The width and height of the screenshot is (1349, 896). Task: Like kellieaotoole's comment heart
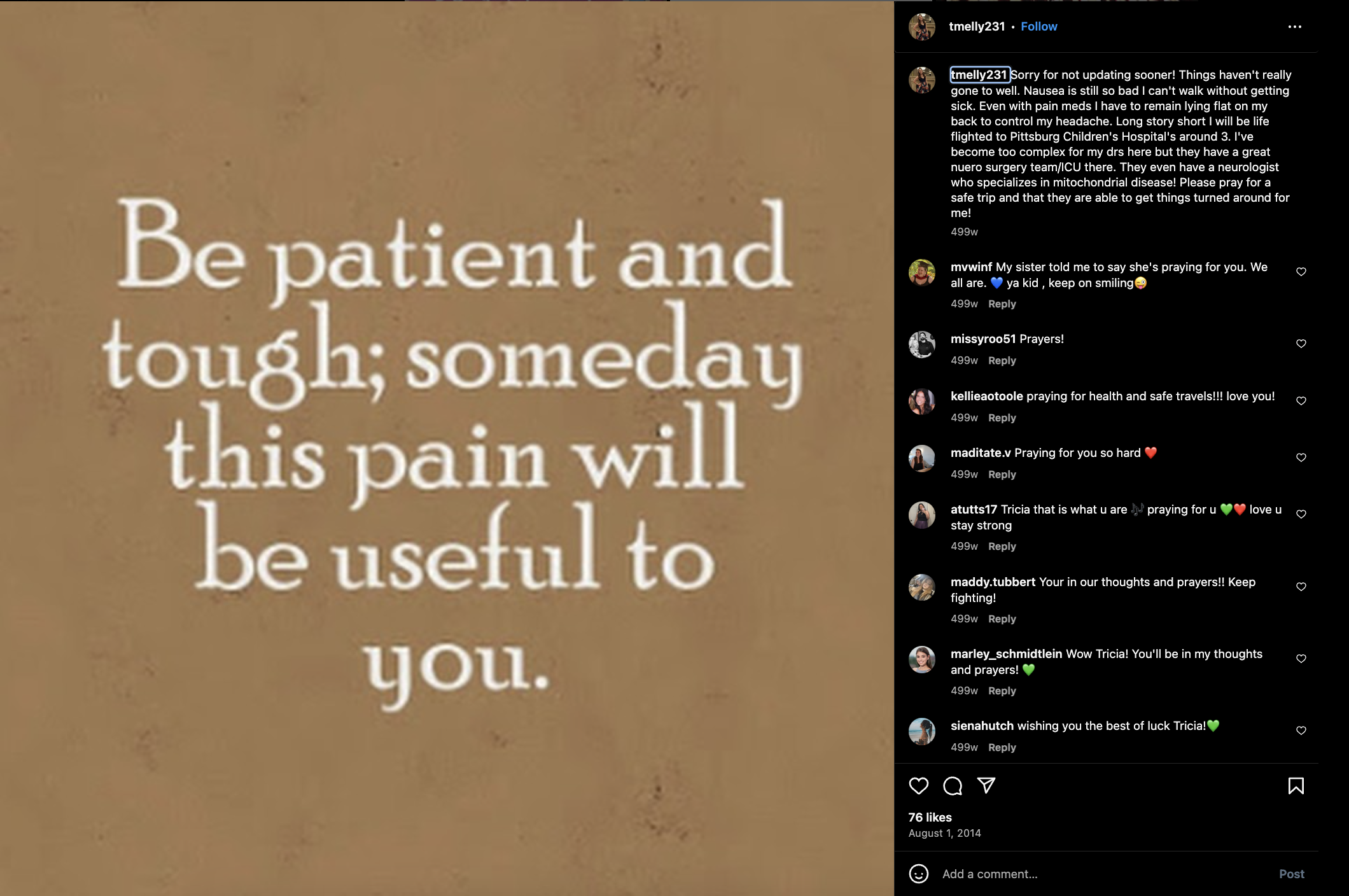pyautogui.click(x=1301, y=401)
